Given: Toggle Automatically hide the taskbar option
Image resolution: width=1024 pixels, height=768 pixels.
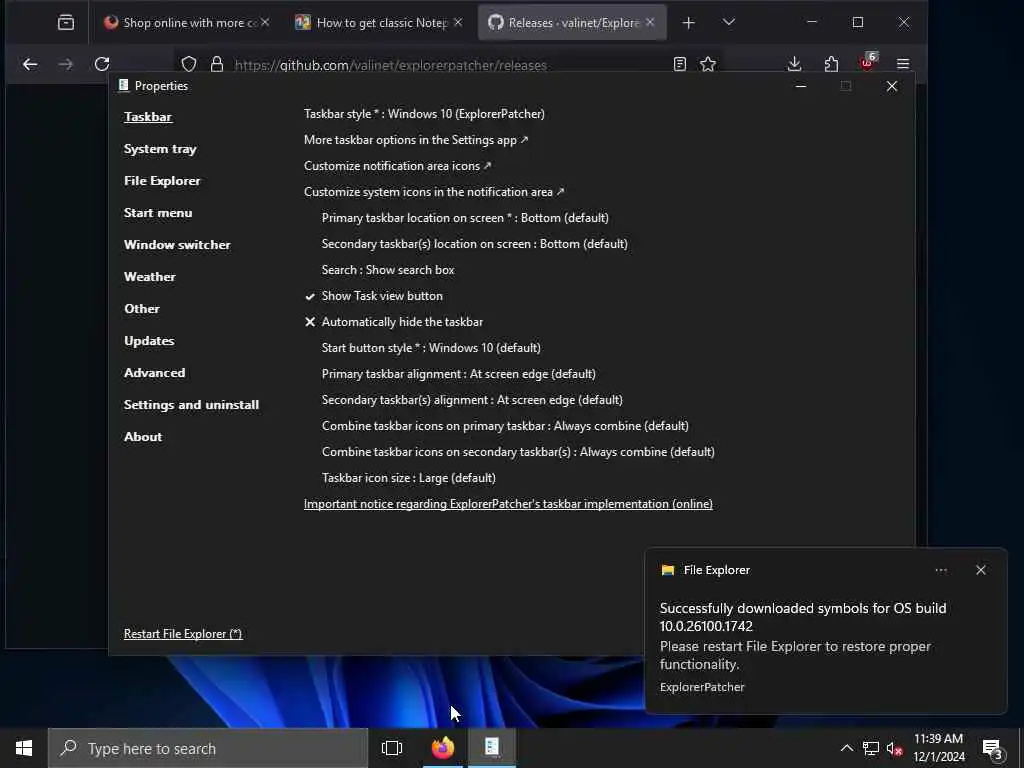Looking at the screenshot, I should click(394, 322).
